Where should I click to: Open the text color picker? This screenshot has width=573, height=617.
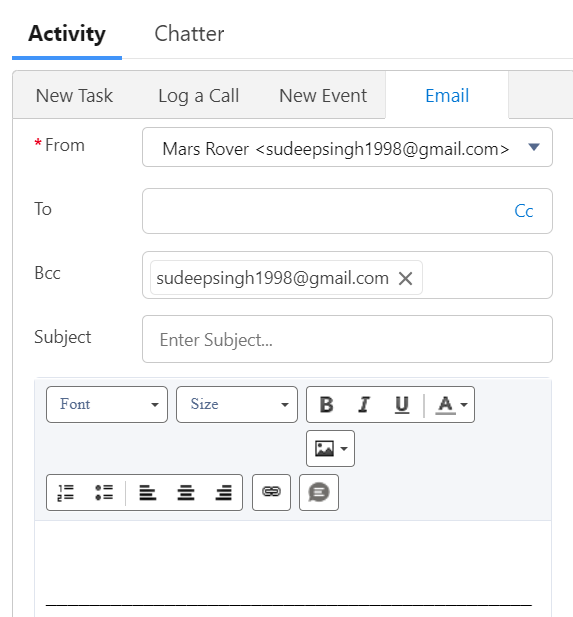[x=451, y=405]
